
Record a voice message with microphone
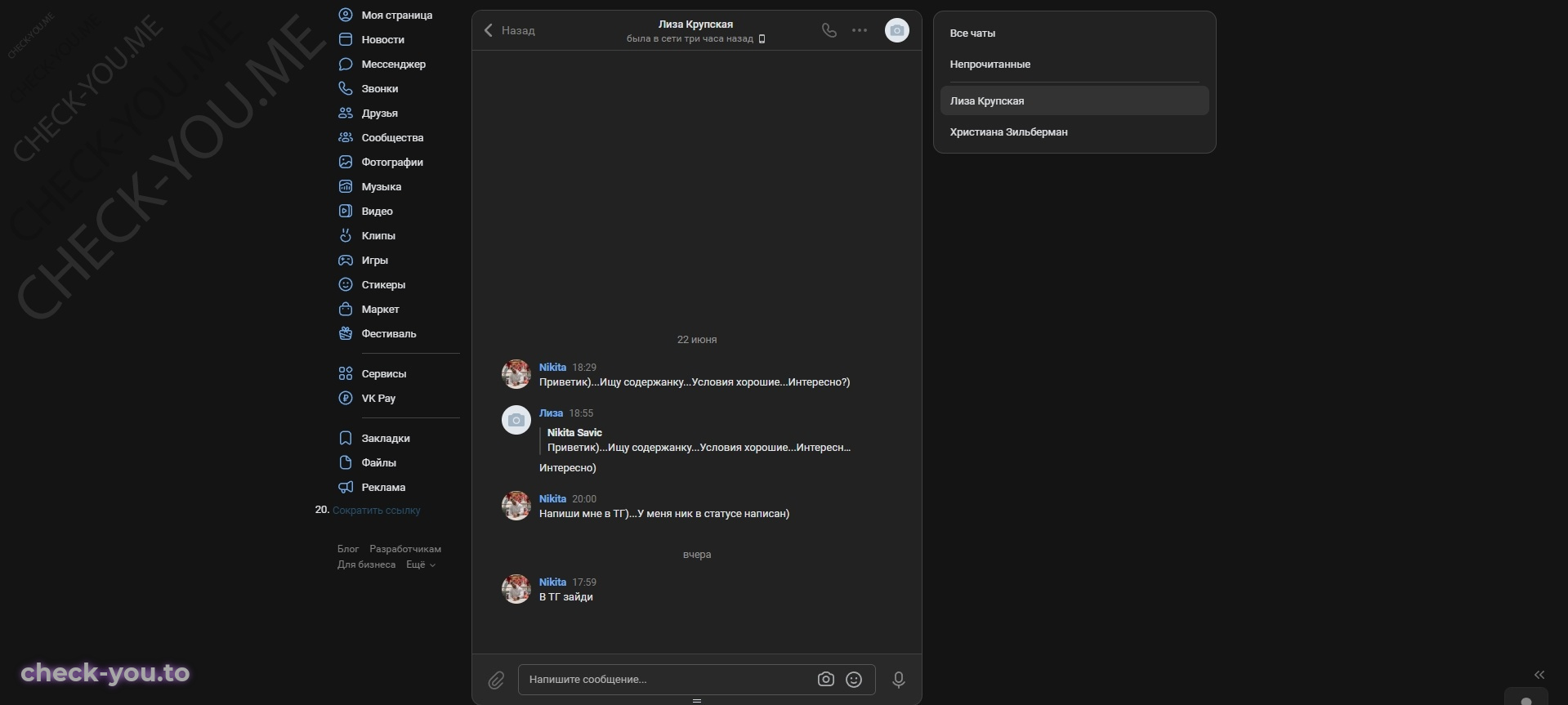point(899,680)
